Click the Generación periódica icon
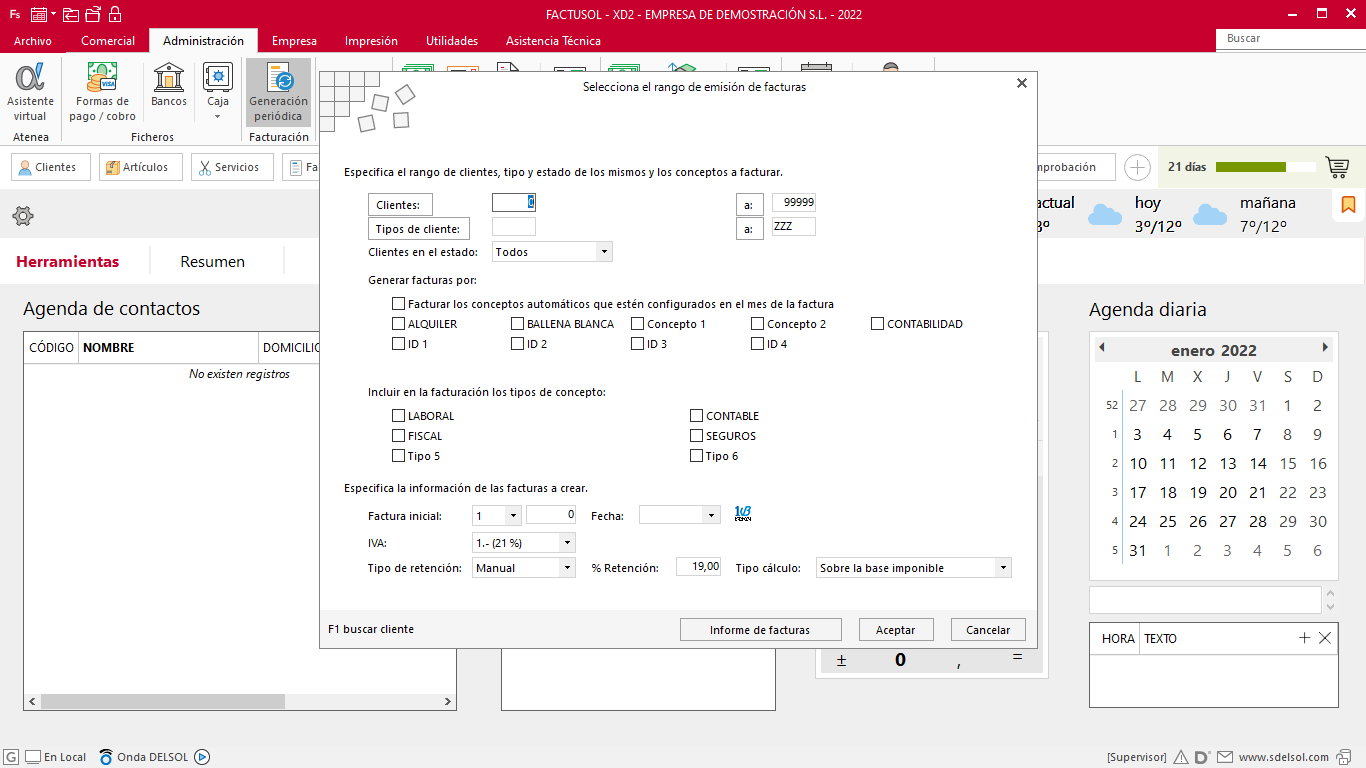This screenshot has width=1366, height=768. [x=279, y=92]
